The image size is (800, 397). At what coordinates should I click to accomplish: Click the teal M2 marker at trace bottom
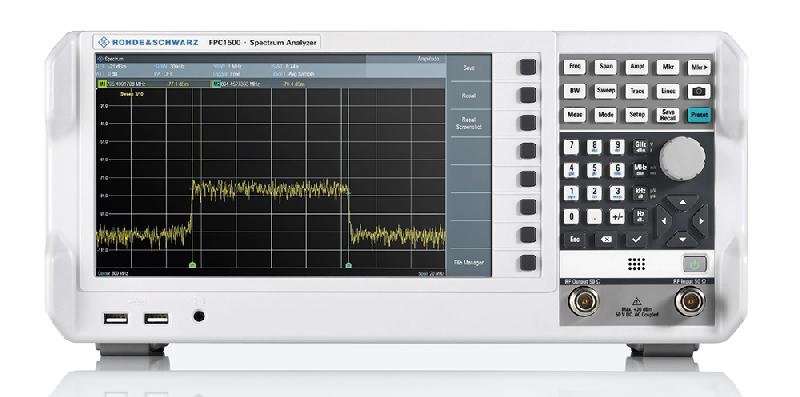348,265
